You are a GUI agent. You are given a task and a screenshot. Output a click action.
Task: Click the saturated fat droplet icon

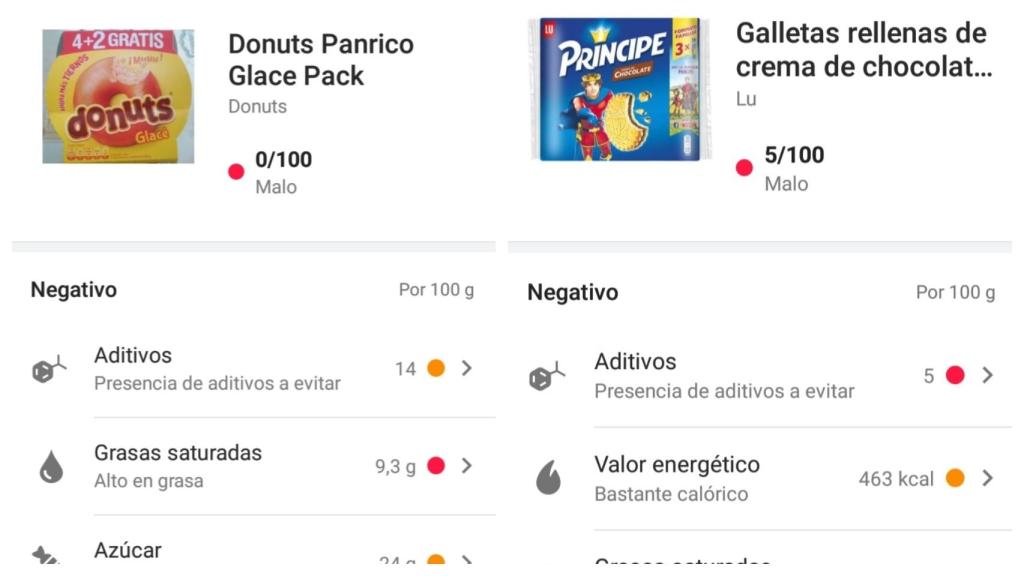coord(51,467)
